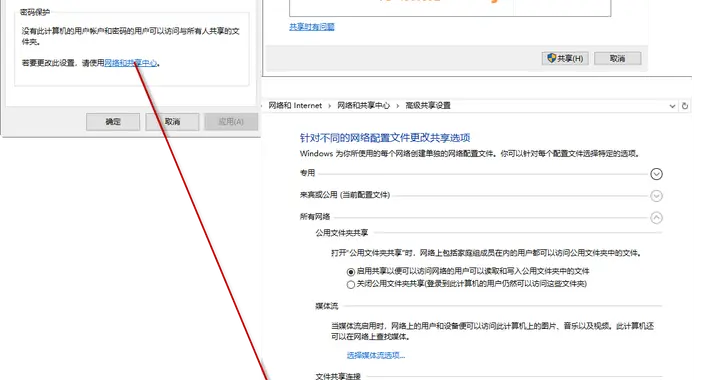Screen dimensions: 720x380
Task: Click the 密码保护 group label
Action: pyautogui.click(x=35, y=12)
